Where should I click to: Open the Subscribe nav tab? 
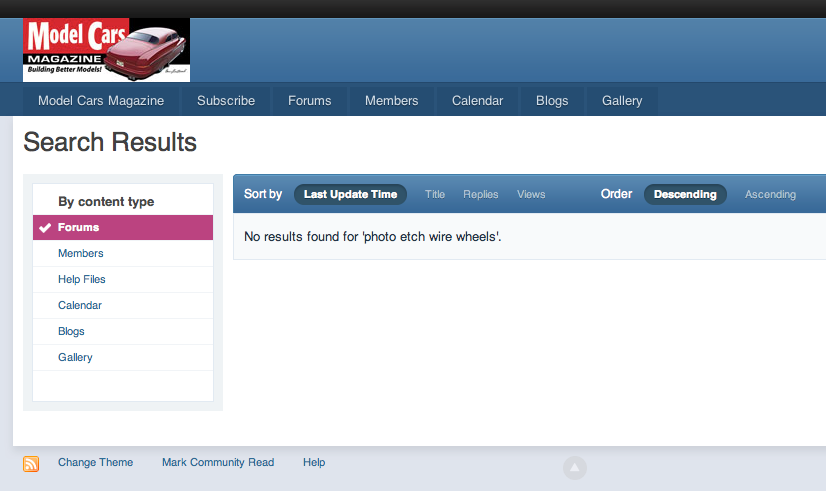click(226, 101)
